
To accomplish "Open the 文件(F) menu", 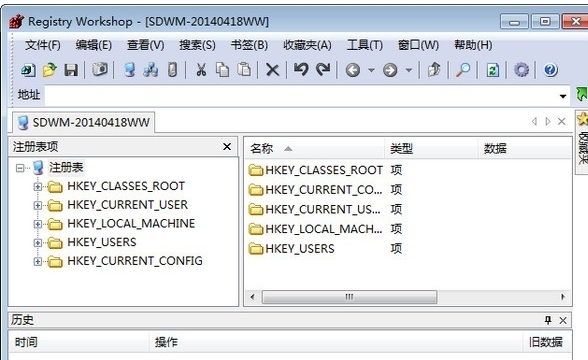I will point(43,45).
